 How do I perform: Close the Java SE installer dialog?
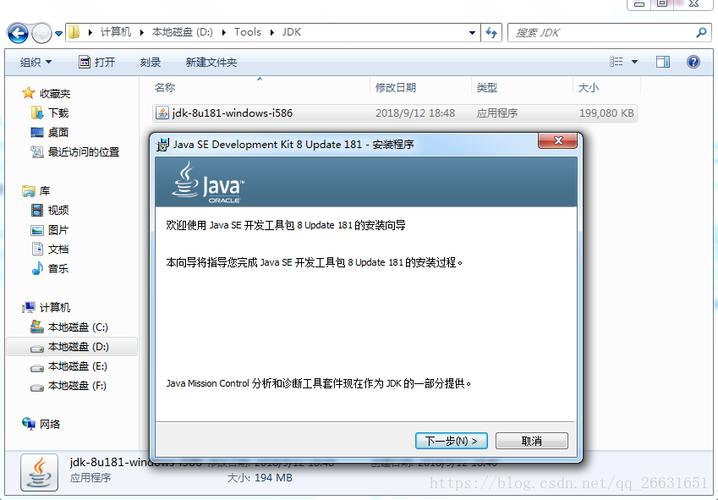click(x=558, y=141)
